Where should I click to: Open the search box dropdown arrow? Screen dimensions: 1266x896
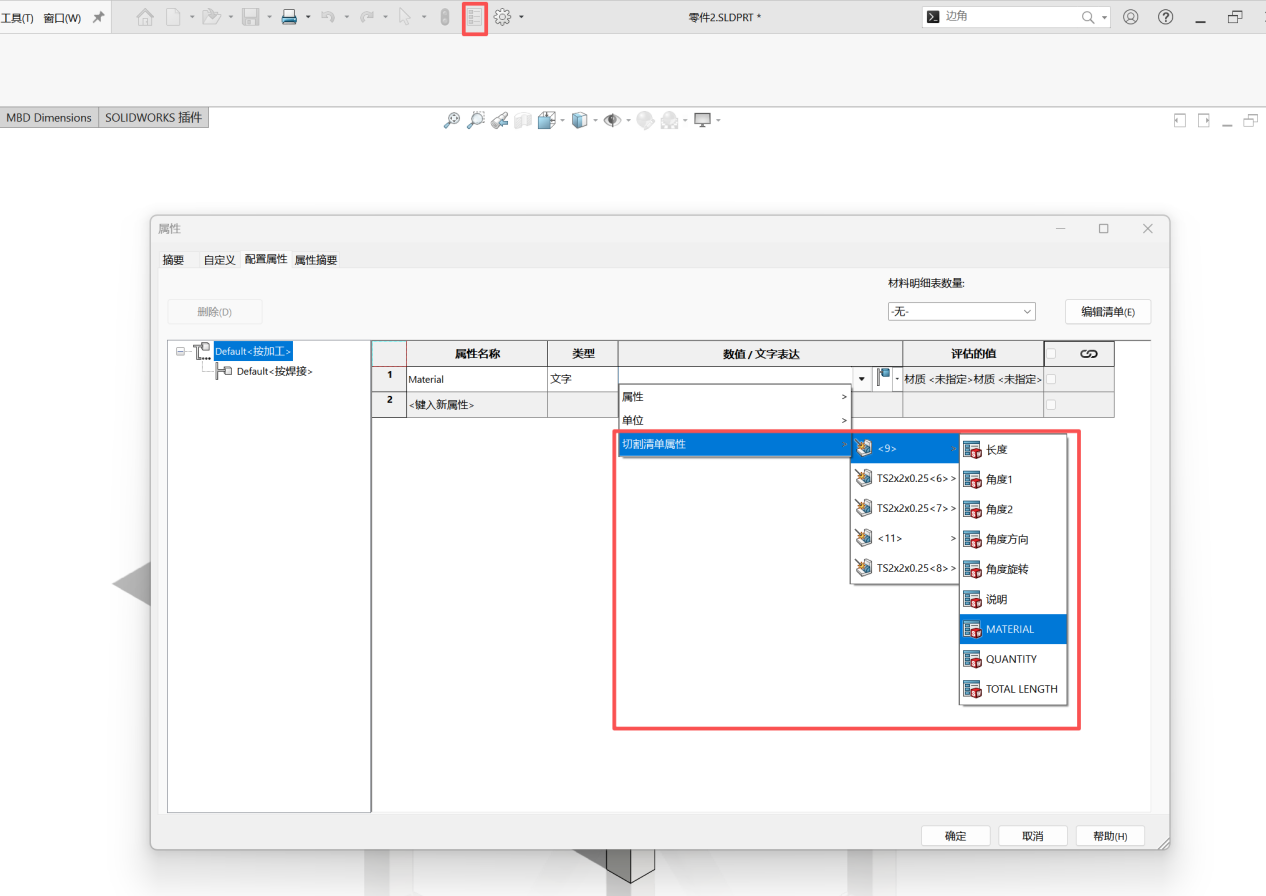coord(1105,17)
